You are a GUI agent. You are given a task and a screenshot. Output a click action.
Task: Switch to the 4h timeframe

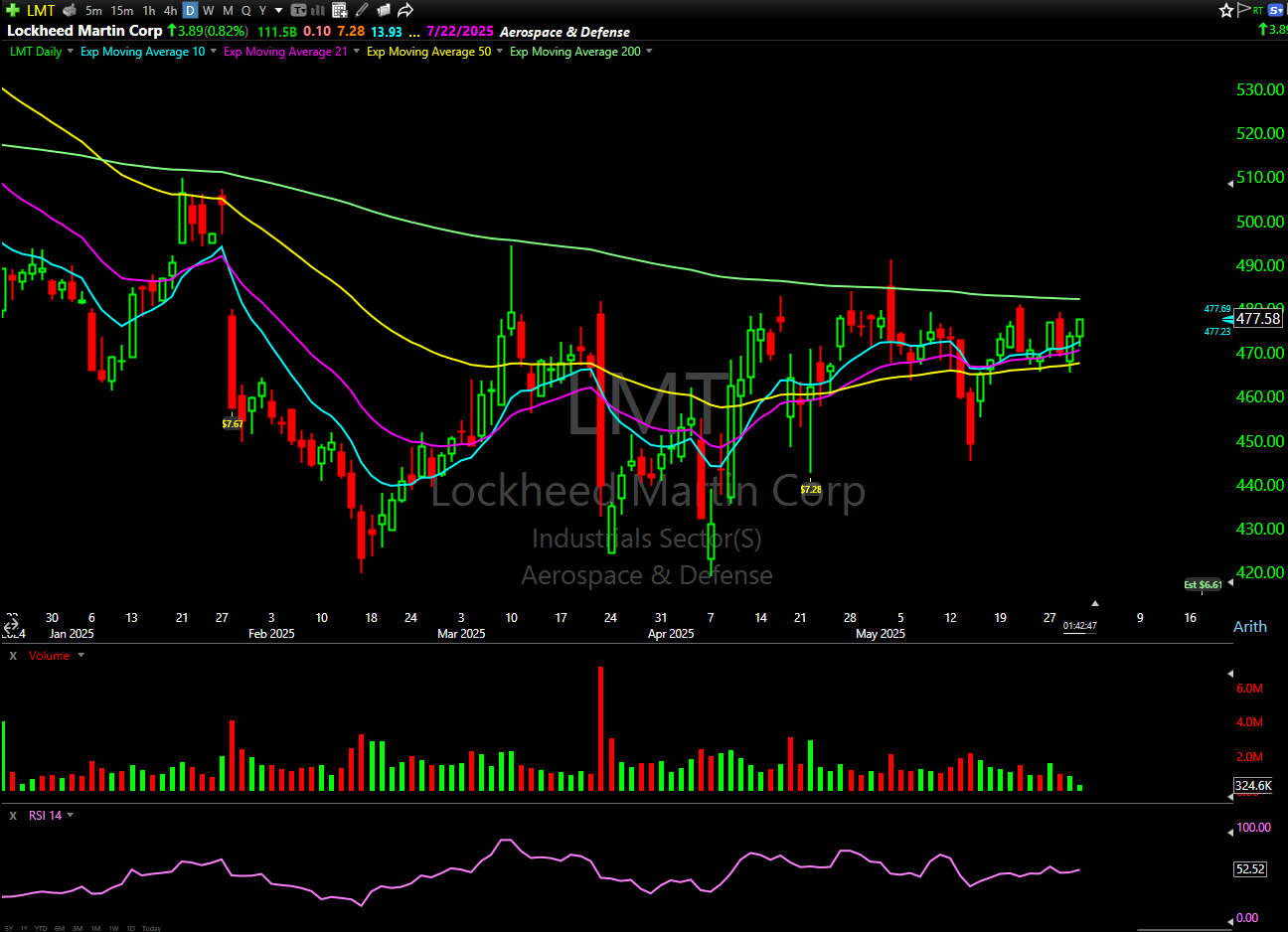[170, 11]
